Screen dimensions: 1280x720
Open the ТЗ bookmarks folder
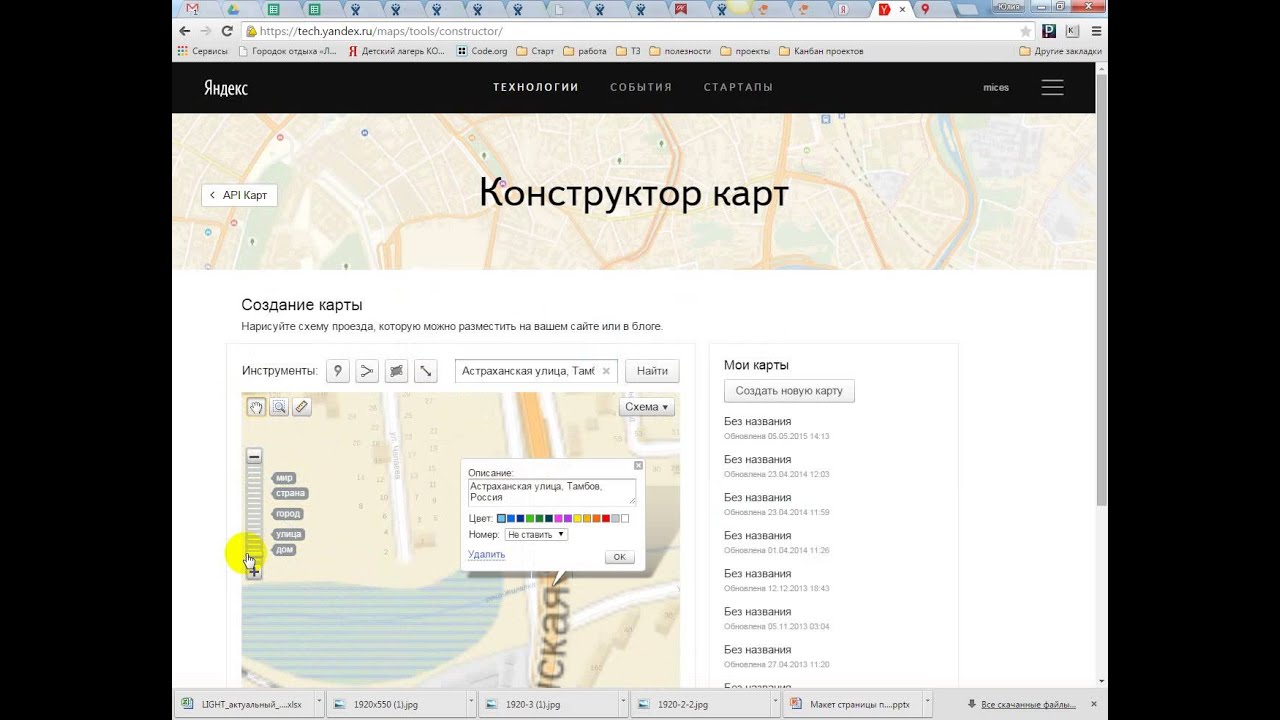[628, 51]
